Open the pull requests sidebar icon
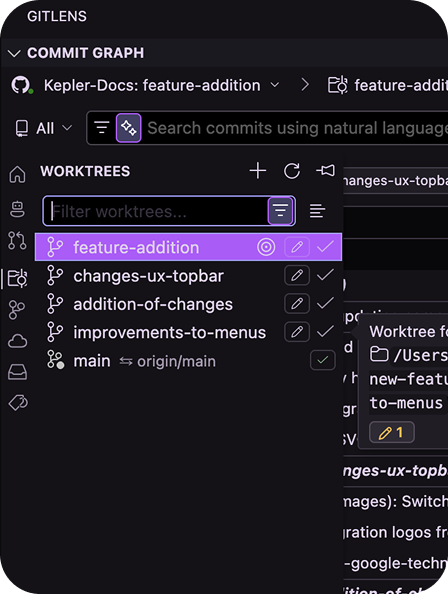The width and height of the screenshot is (448, 594). click(x=17, y=241)
